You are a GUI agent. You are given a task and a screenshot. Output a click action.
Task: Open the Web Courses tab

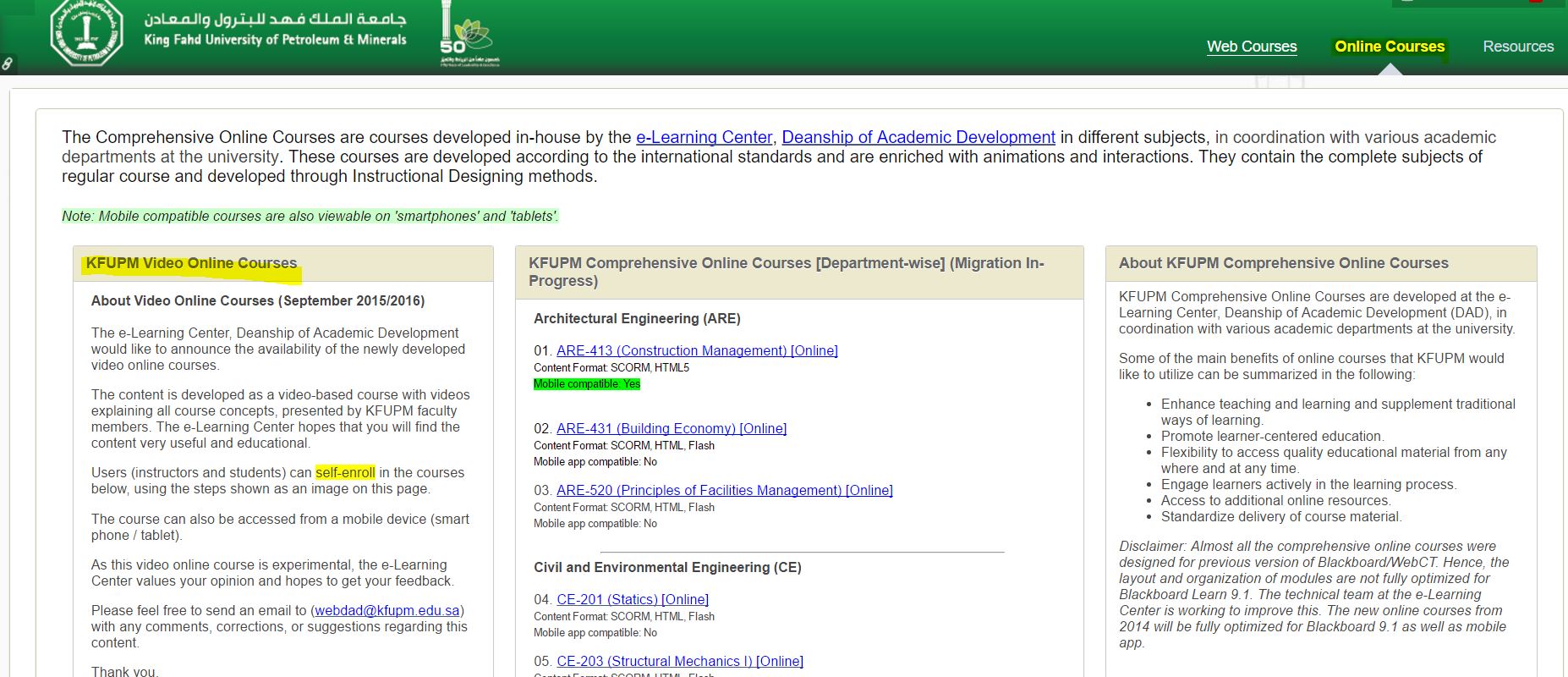point(1252,47)
